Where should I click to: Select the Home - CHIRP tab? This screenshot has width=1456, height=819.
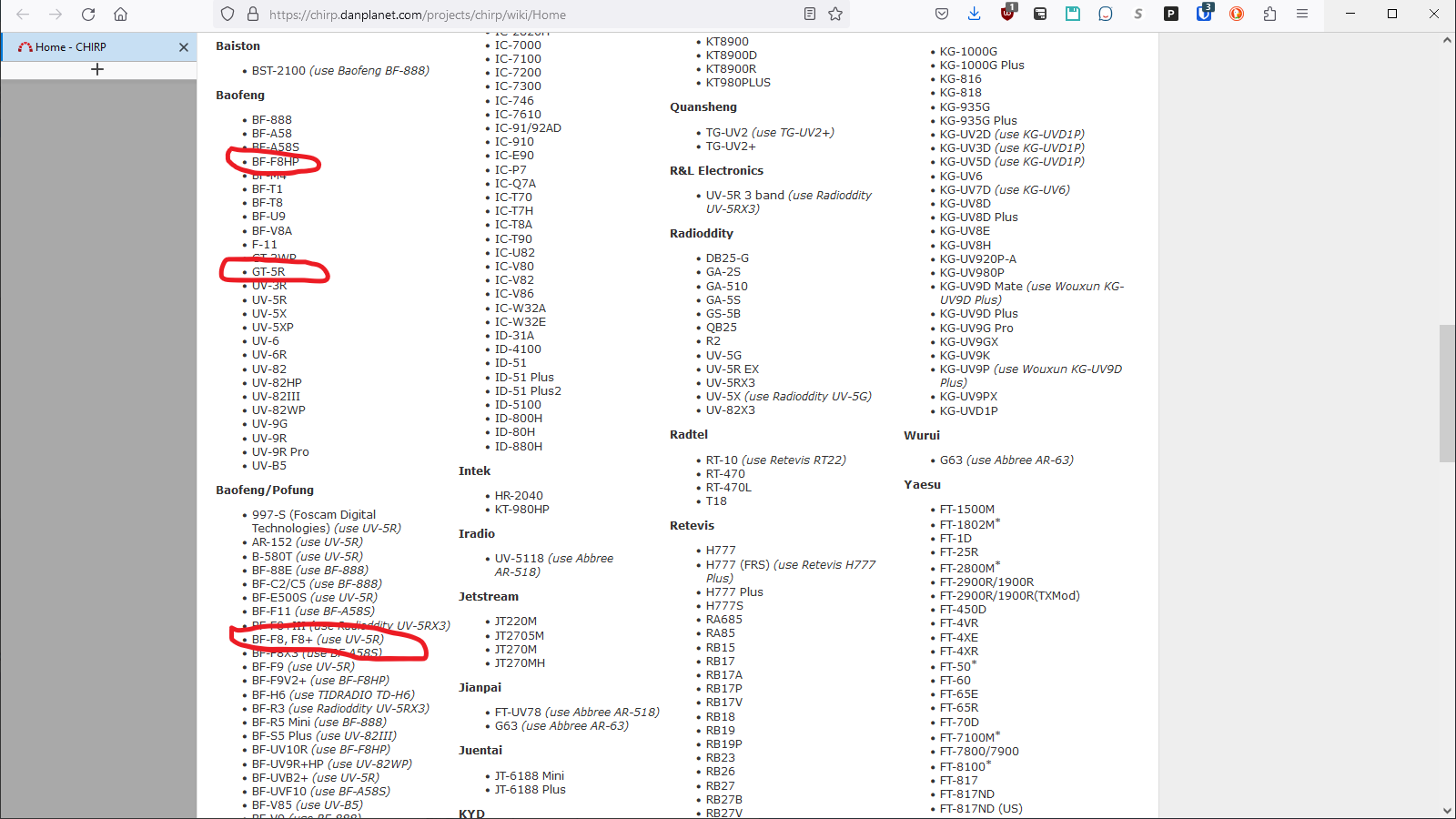pyautogui.click(x=98, y=47)
